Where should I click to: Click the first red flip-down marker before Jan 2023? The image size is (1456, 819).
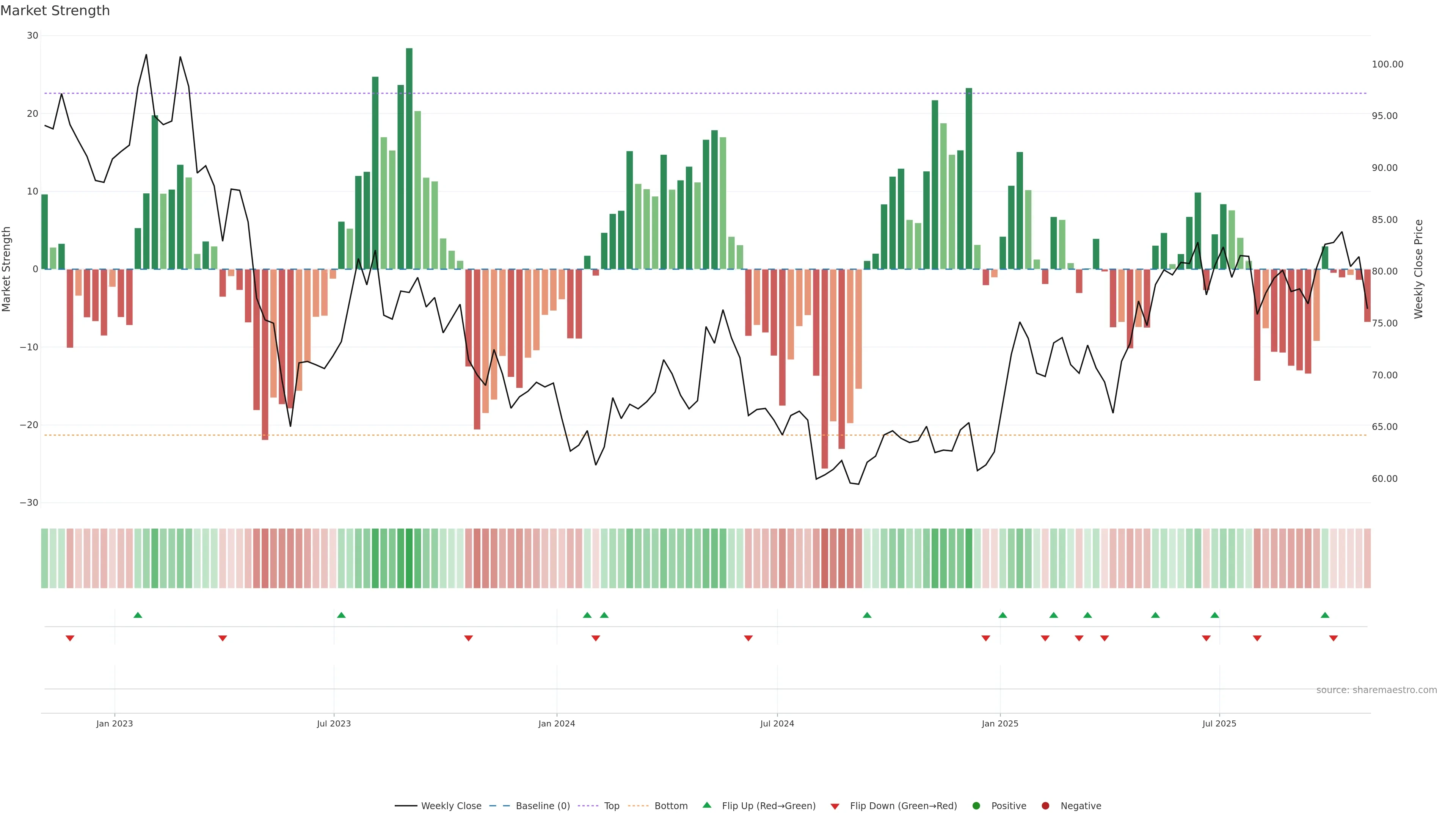(x=70, y=638)
